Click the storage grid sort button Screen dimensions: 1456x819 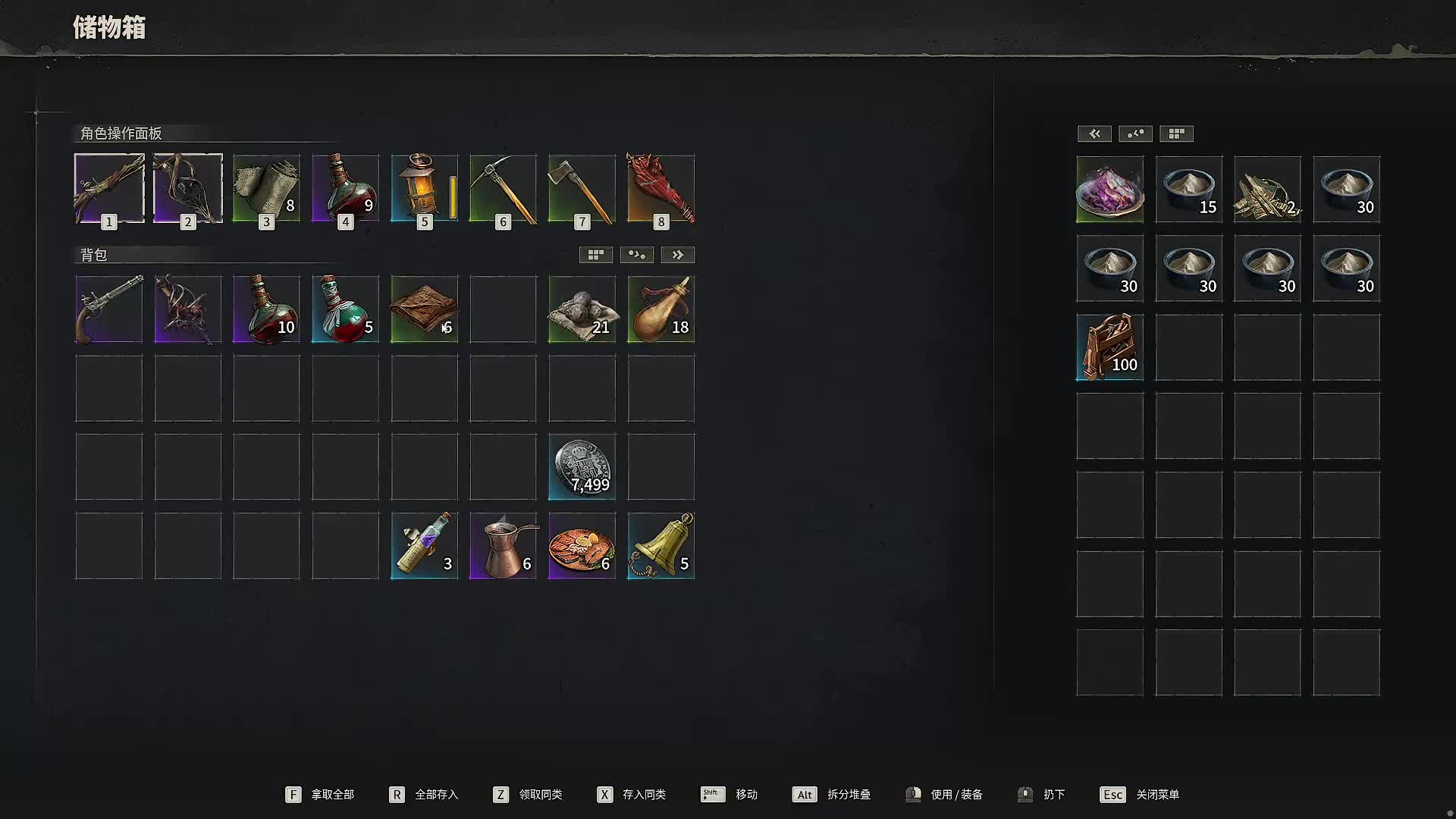tap(1176, 133)
